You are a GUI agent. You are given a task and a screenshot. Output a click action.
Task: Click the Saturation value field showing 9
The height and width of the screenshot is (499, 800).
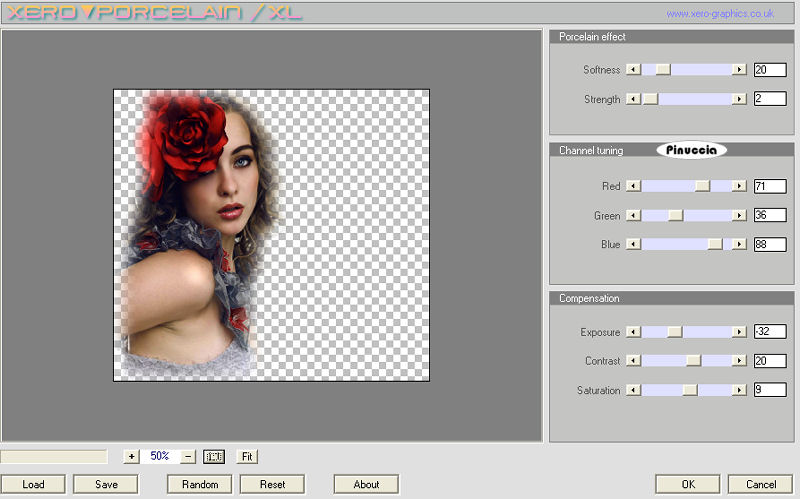[770, 390]
